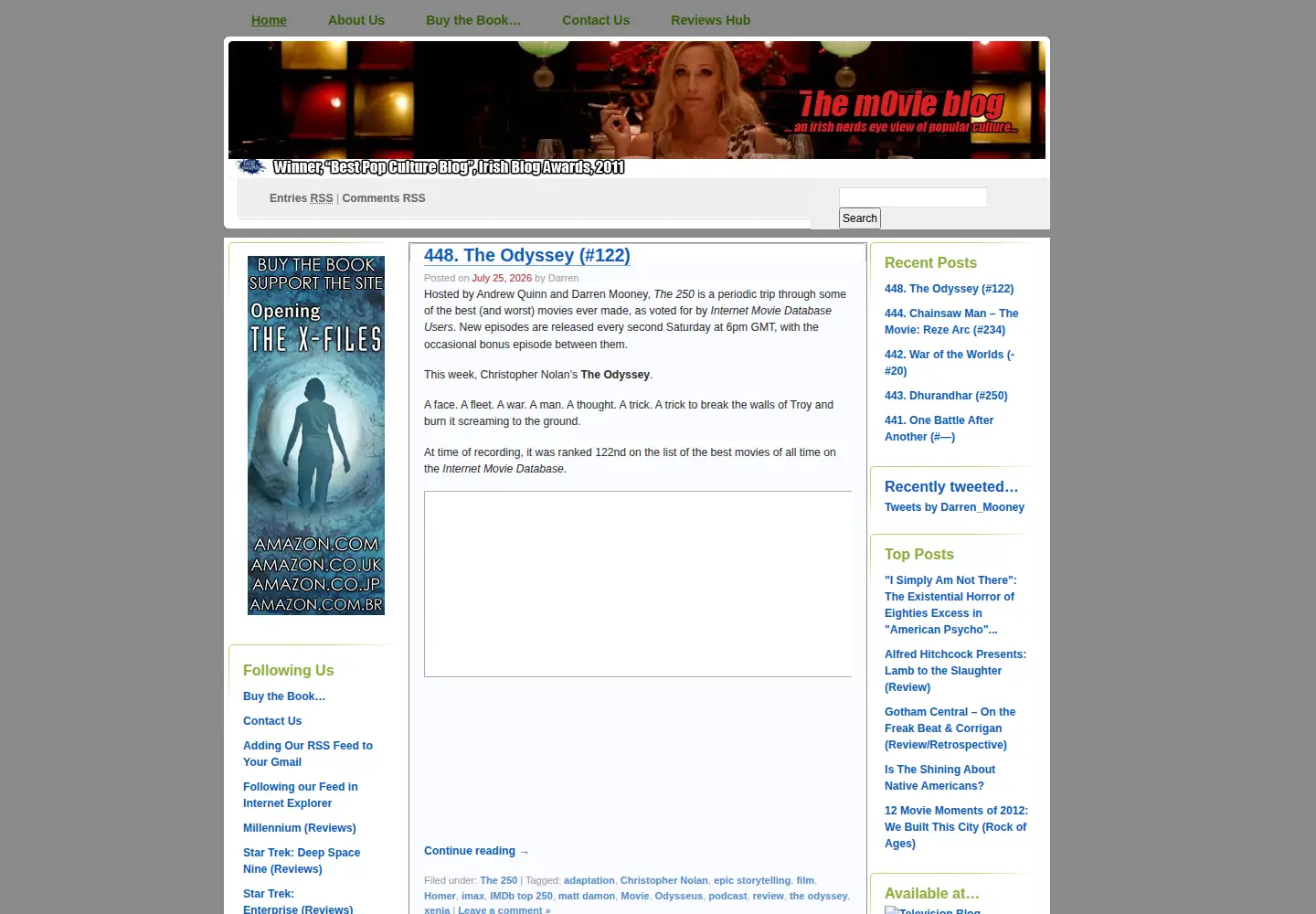Select the Homer tag

pyautogui.click(x=440, y=896)
